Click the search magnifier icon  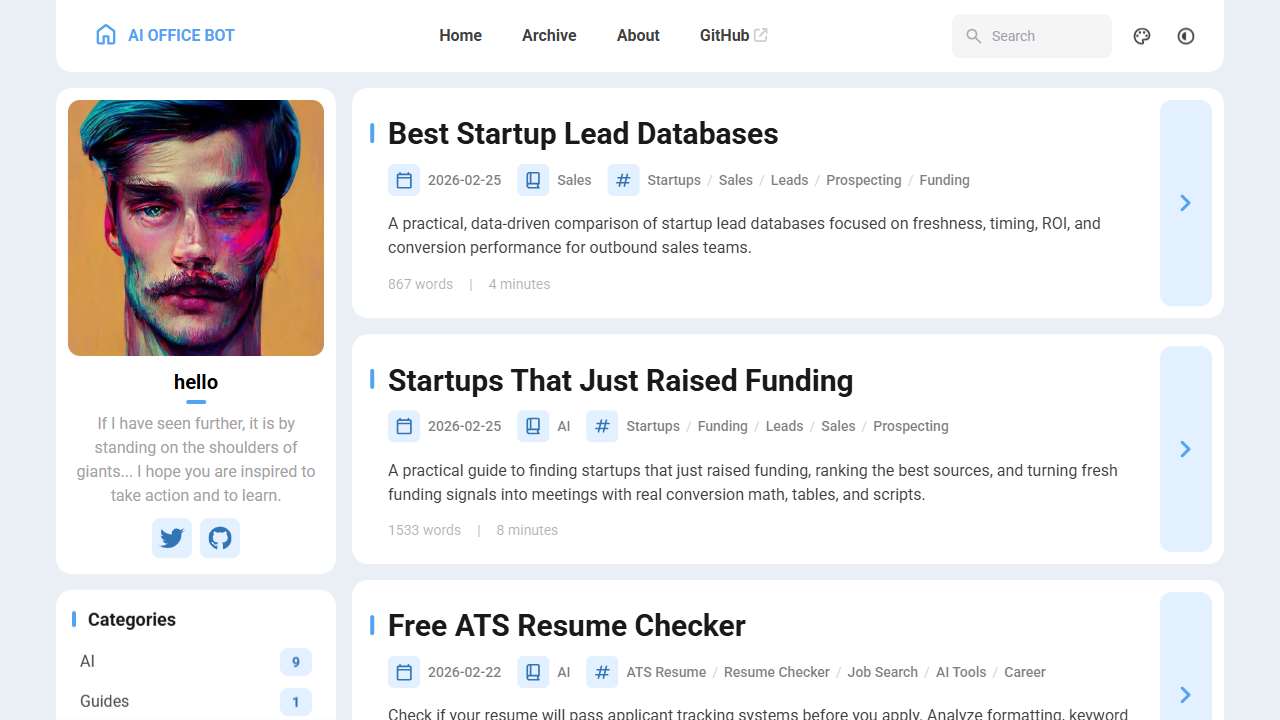973,36
